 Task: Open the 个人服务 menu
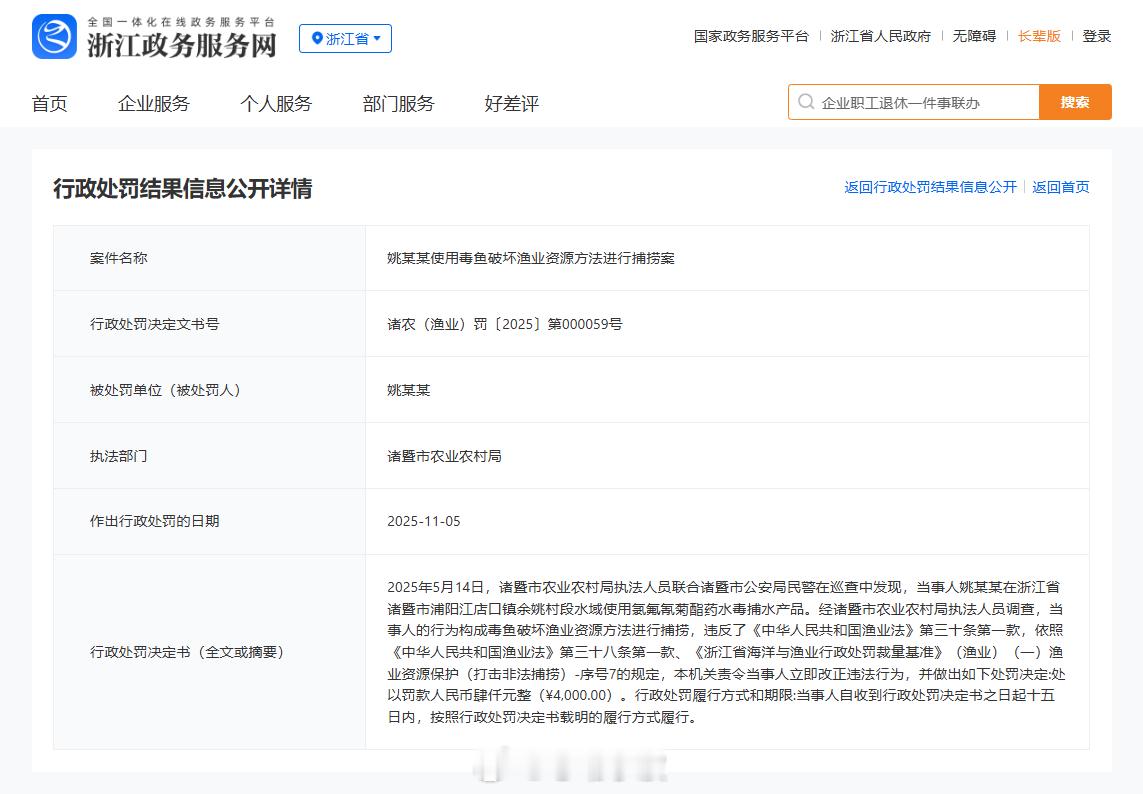(277, 103)
